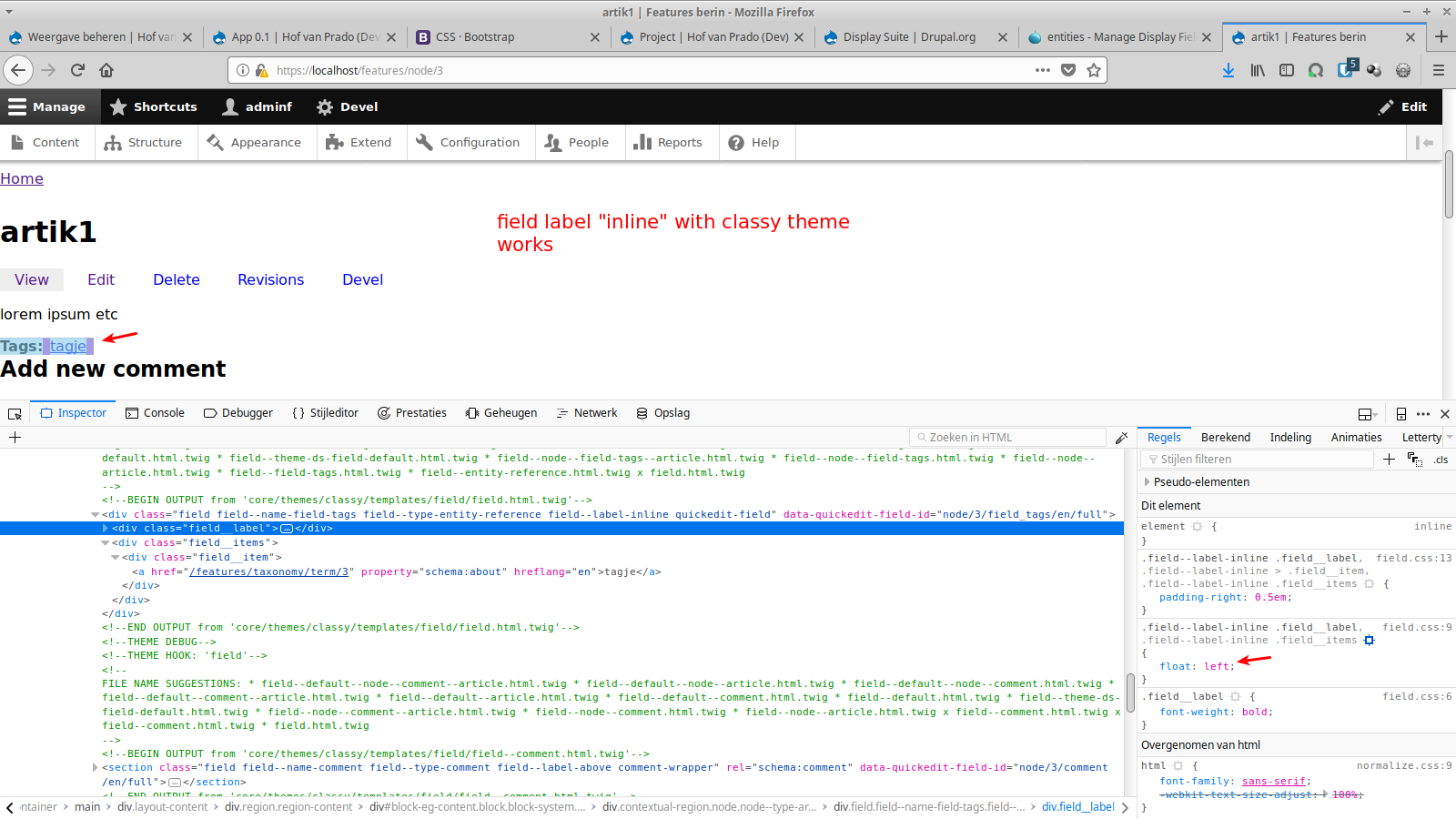Open the page actions menu
Viewport: 1456px width, 819px height.
[1043, 70]
